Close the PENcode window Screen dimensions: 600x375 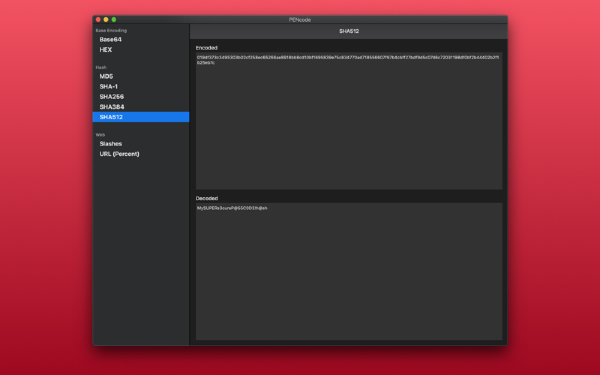[98, 20]
